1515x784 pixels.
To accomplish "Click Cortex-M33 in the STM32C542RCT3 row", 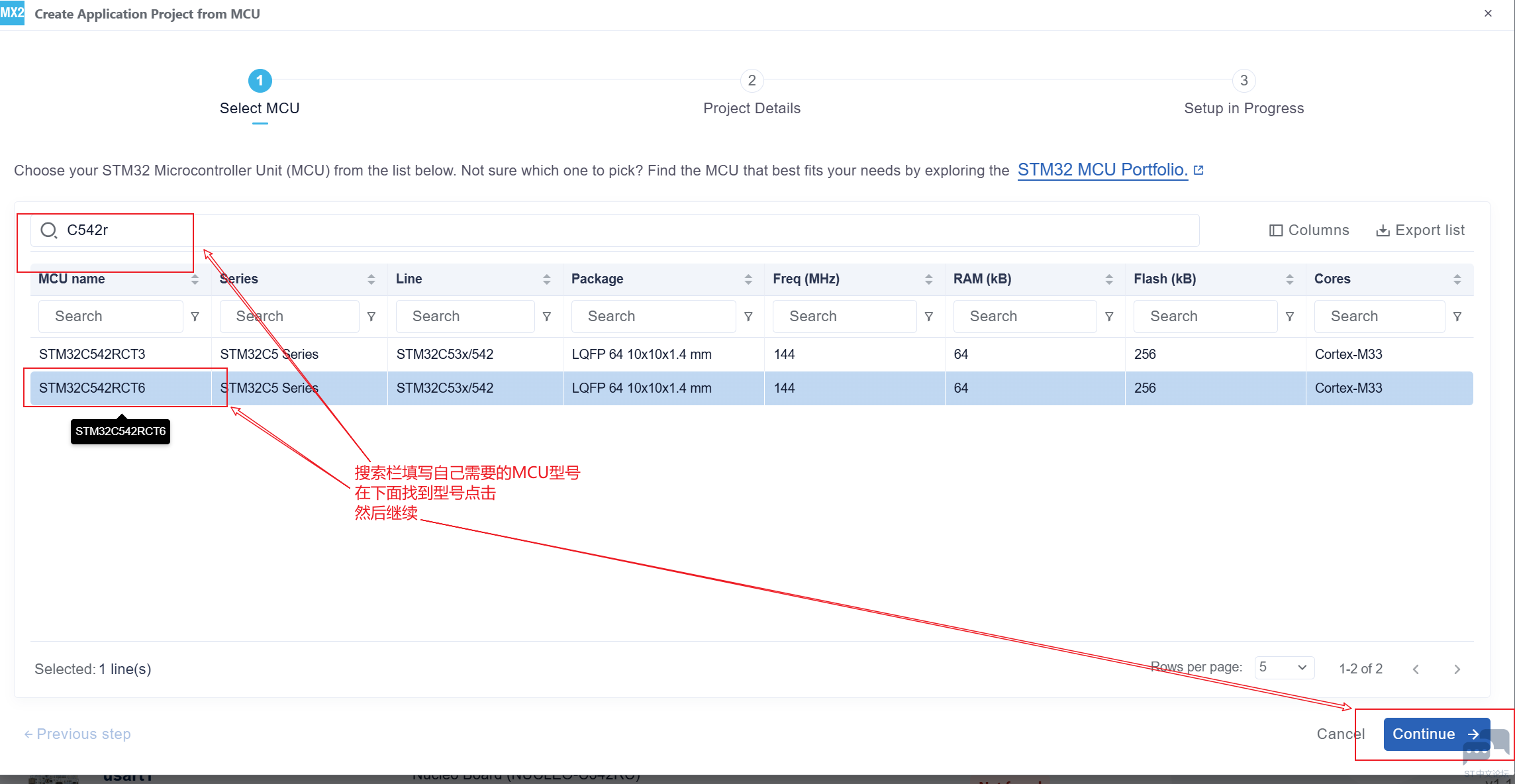I will click(1349, 354).
